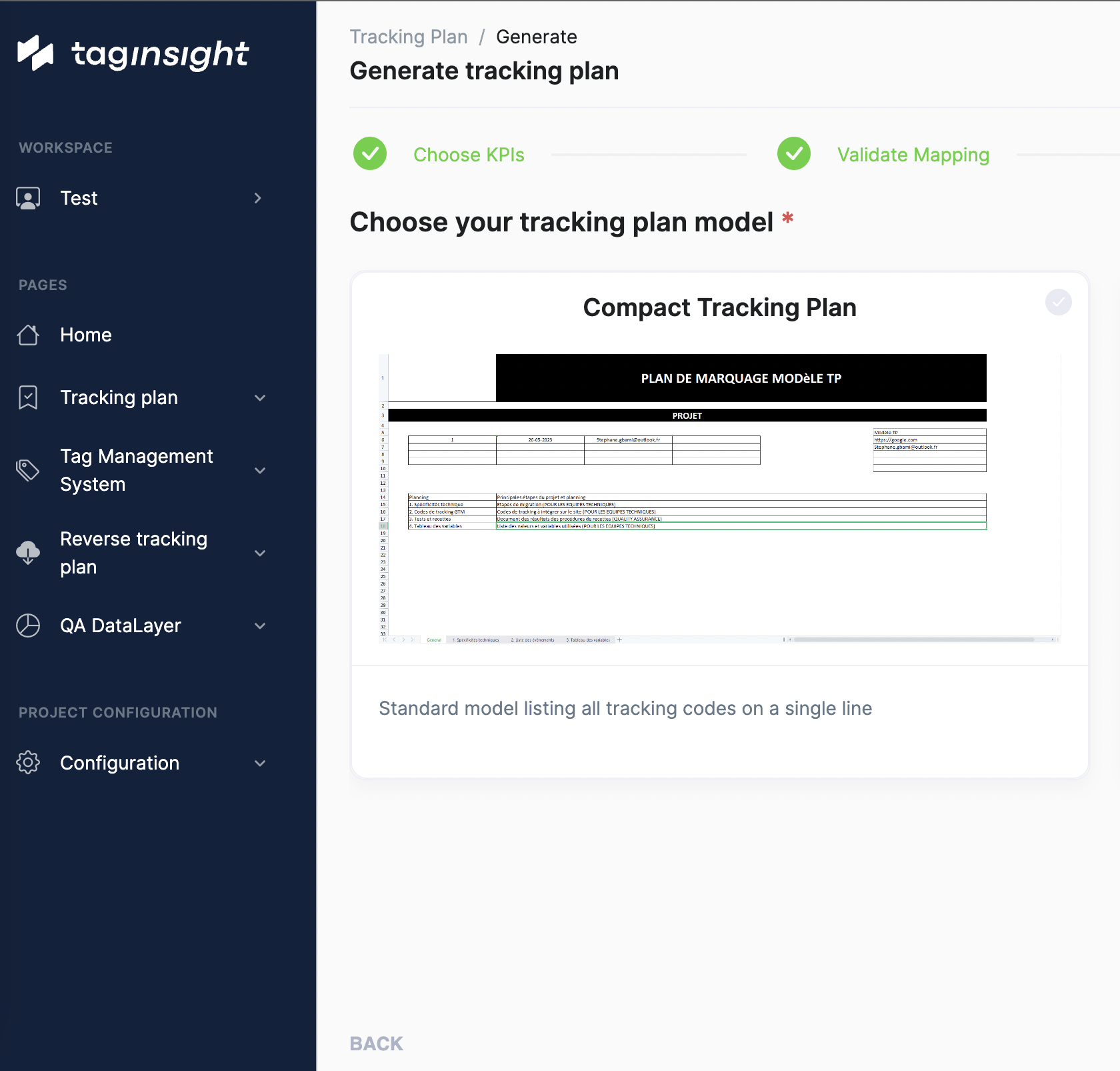Click the Validate Mapping green checkmark icon
1120x1071 pixels.
[x=794, y=154]
